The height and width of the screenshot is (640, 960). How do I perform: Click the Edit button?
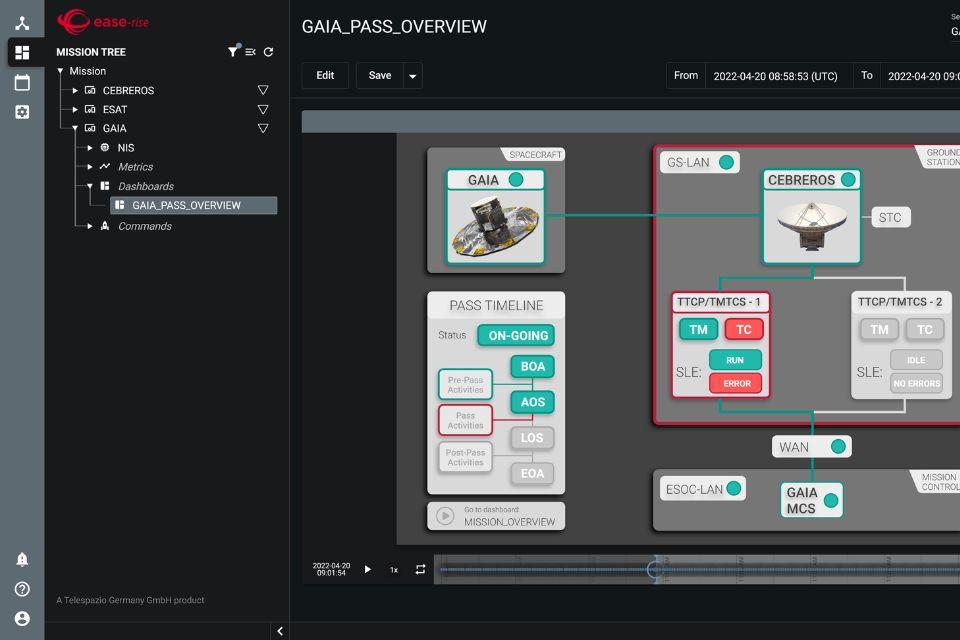(x=325, y=75)
